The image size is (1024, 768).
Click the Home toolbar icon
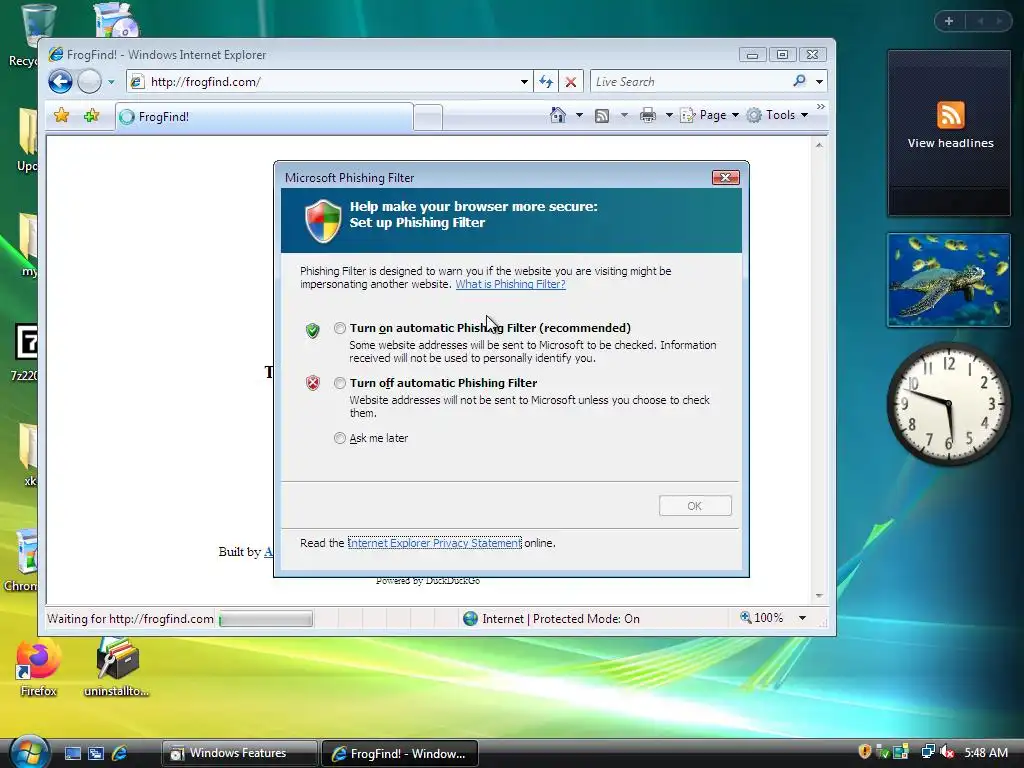tap(558, 115)
